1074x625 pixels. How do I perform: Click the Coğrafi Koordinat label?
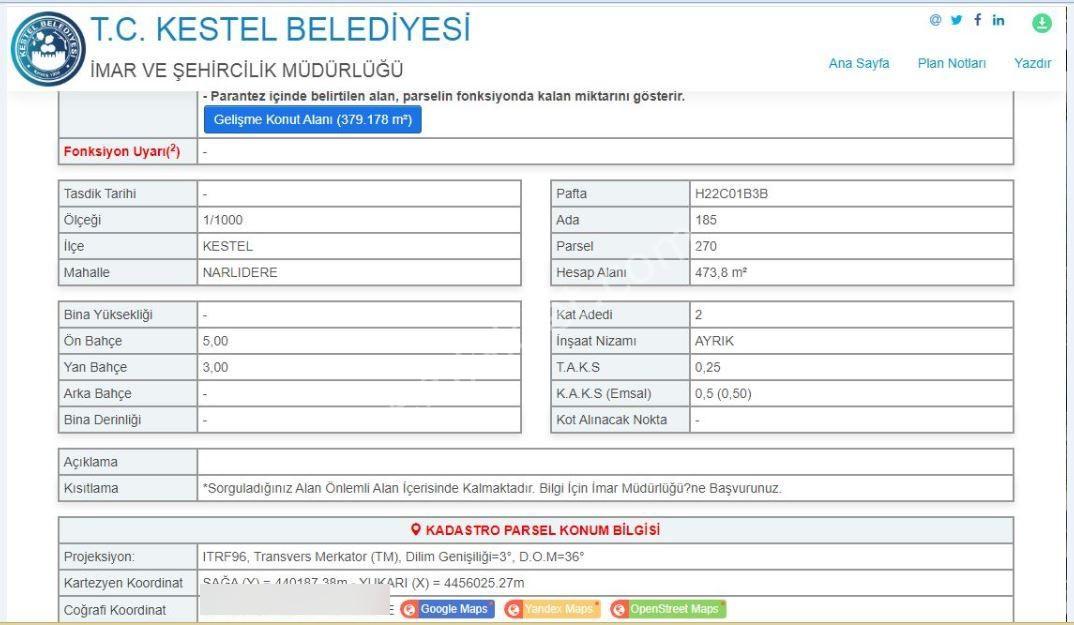pos(115,610)
